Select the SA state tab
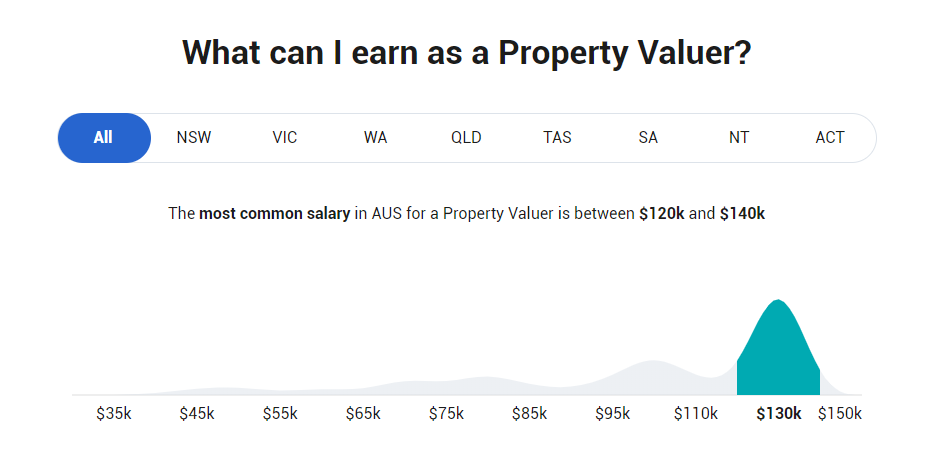The image size is (934, 454). pos(648,138)
